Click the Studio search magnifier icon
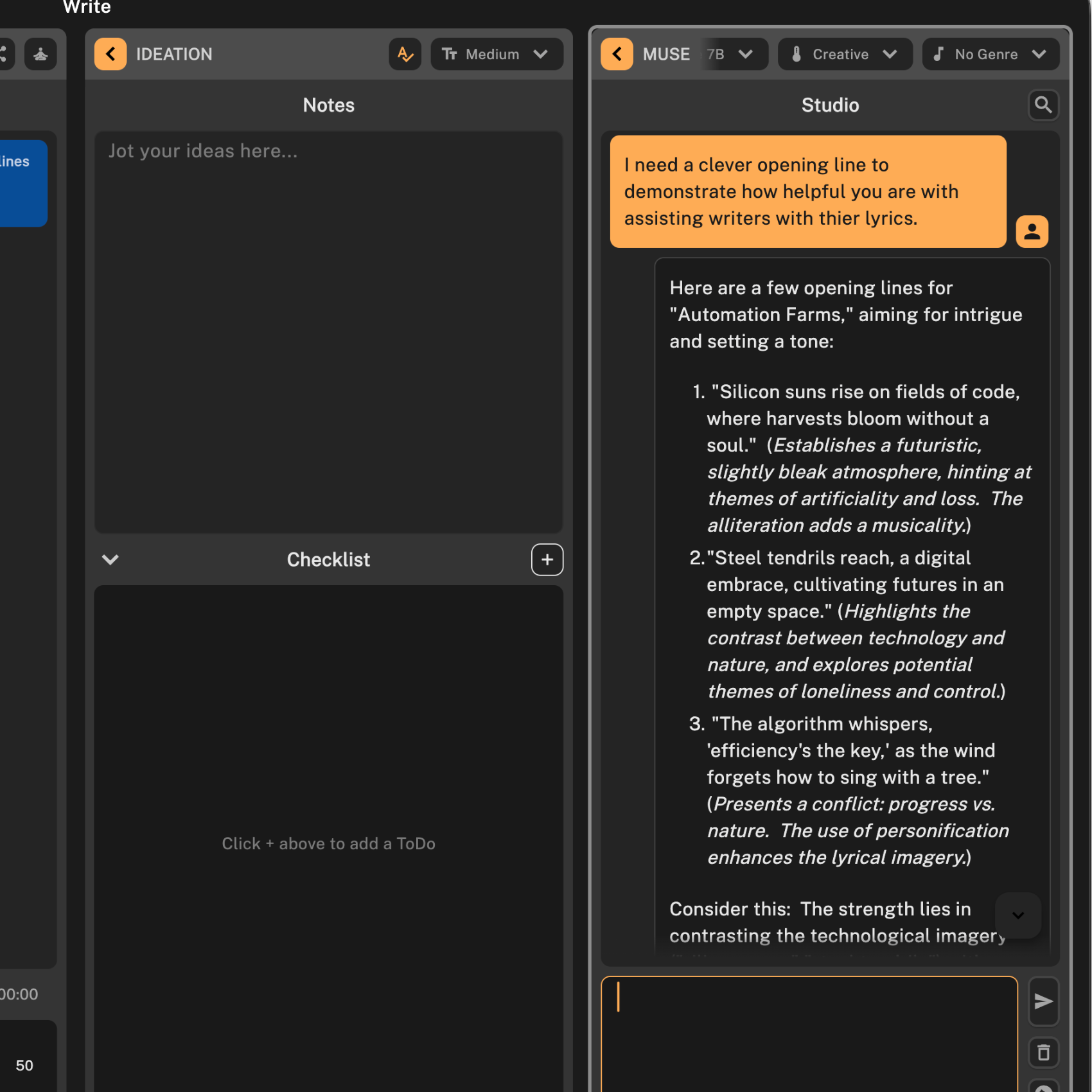The image size is (1092, 1092). [1043, 105]
